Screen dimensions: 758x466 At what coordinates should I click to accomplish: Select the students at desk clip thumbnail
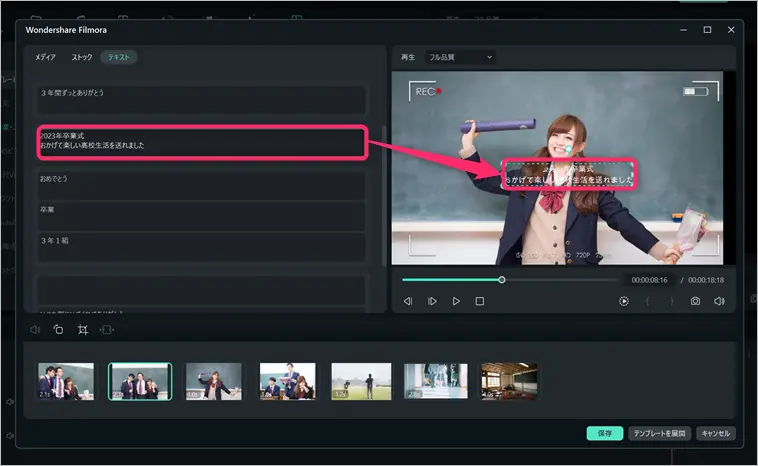288,381
